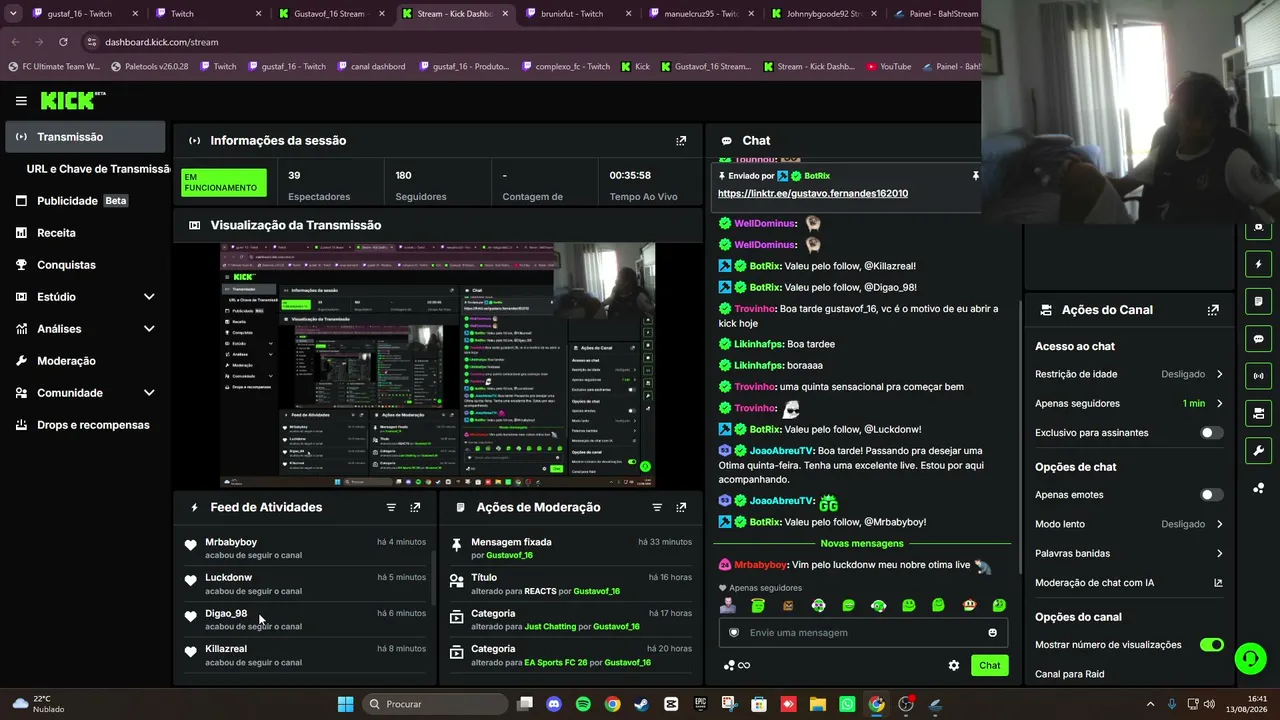Toggle Exclusivo para assinantes switch

click(1211, 433)
